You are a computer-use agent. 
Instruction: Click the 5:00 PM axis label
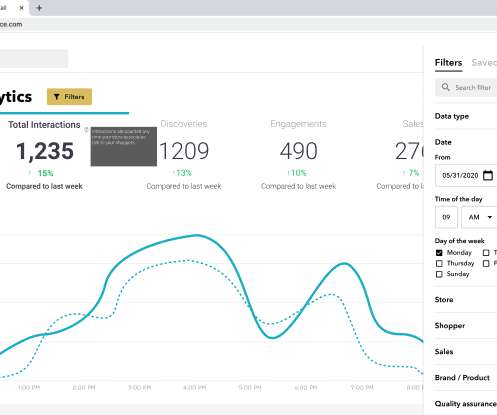(x=250, y=388)
